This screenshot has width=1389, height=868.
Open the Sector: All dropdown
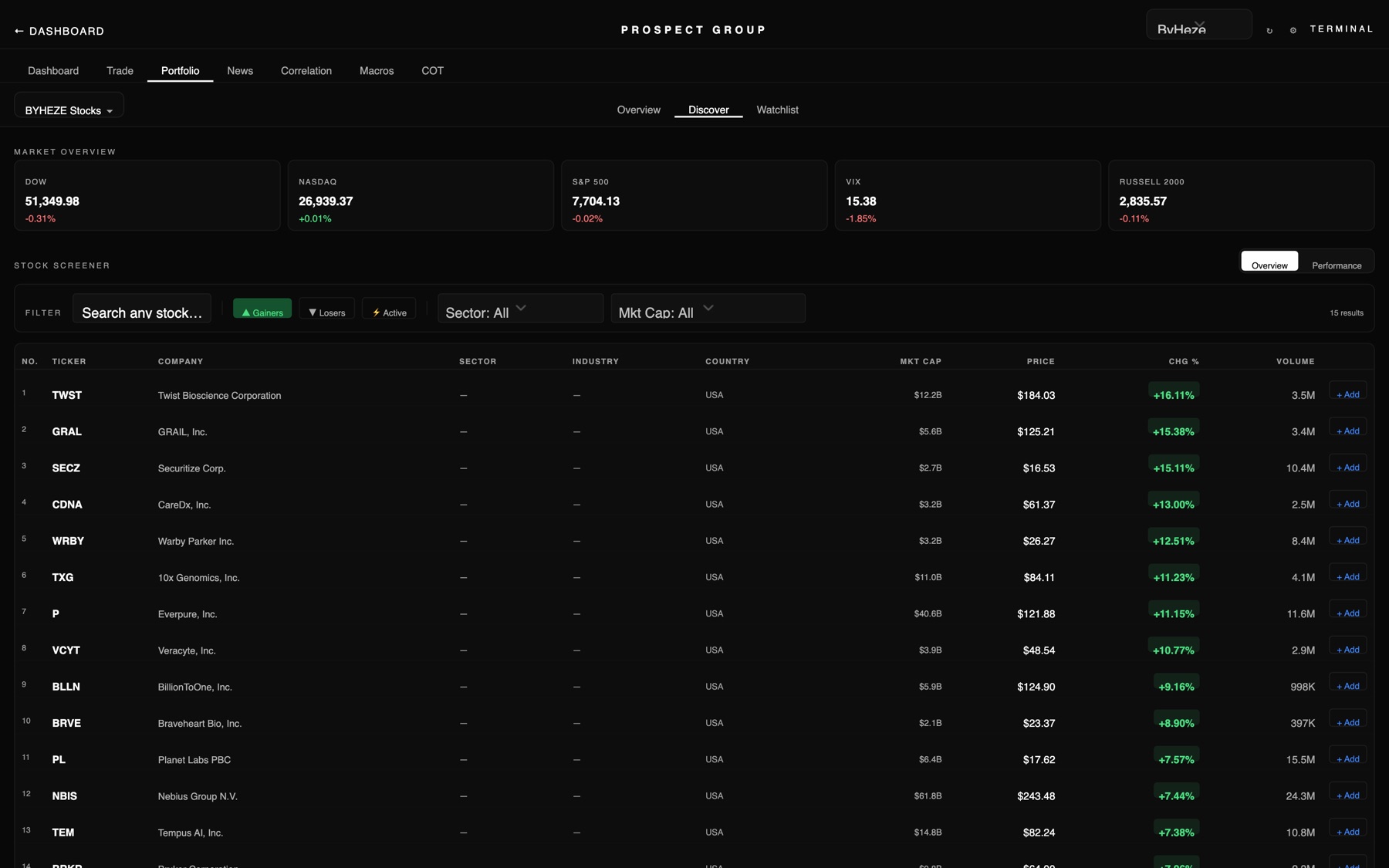tap(520, 308)
